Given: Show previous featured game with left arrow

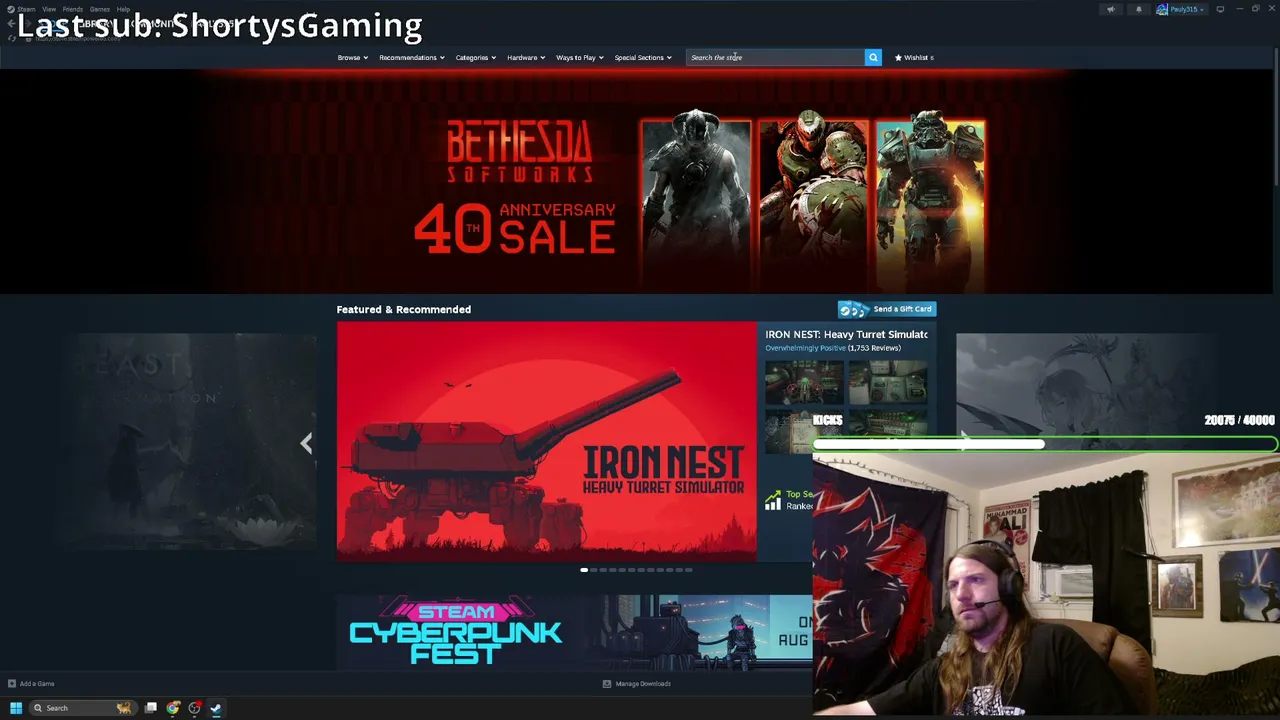Looking at the screenshot, I should (306, 443).
